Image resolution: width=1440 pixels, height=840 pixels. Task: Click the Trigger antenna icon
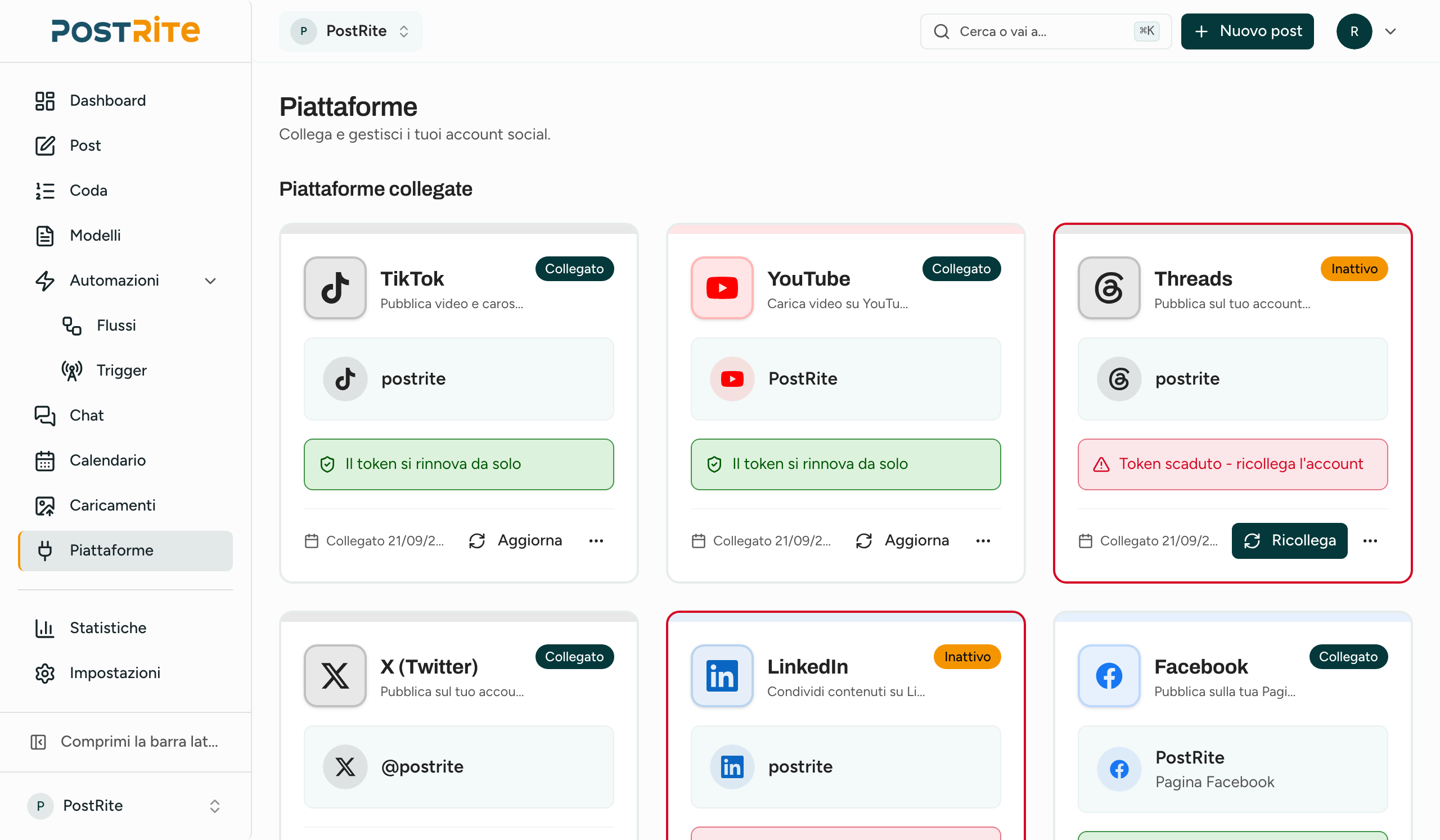pyautogui.click(x=72, y=371)
